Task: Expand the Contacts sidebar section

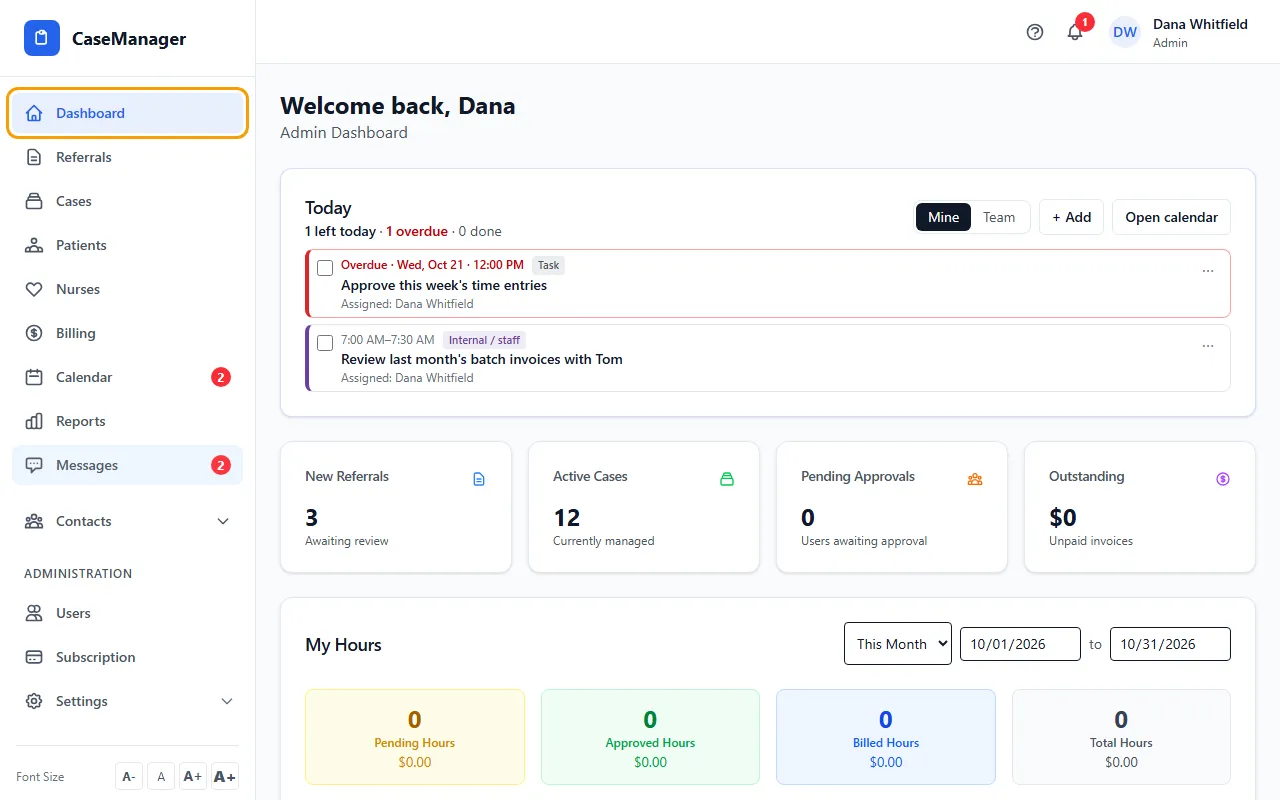Action: [127, 521]
